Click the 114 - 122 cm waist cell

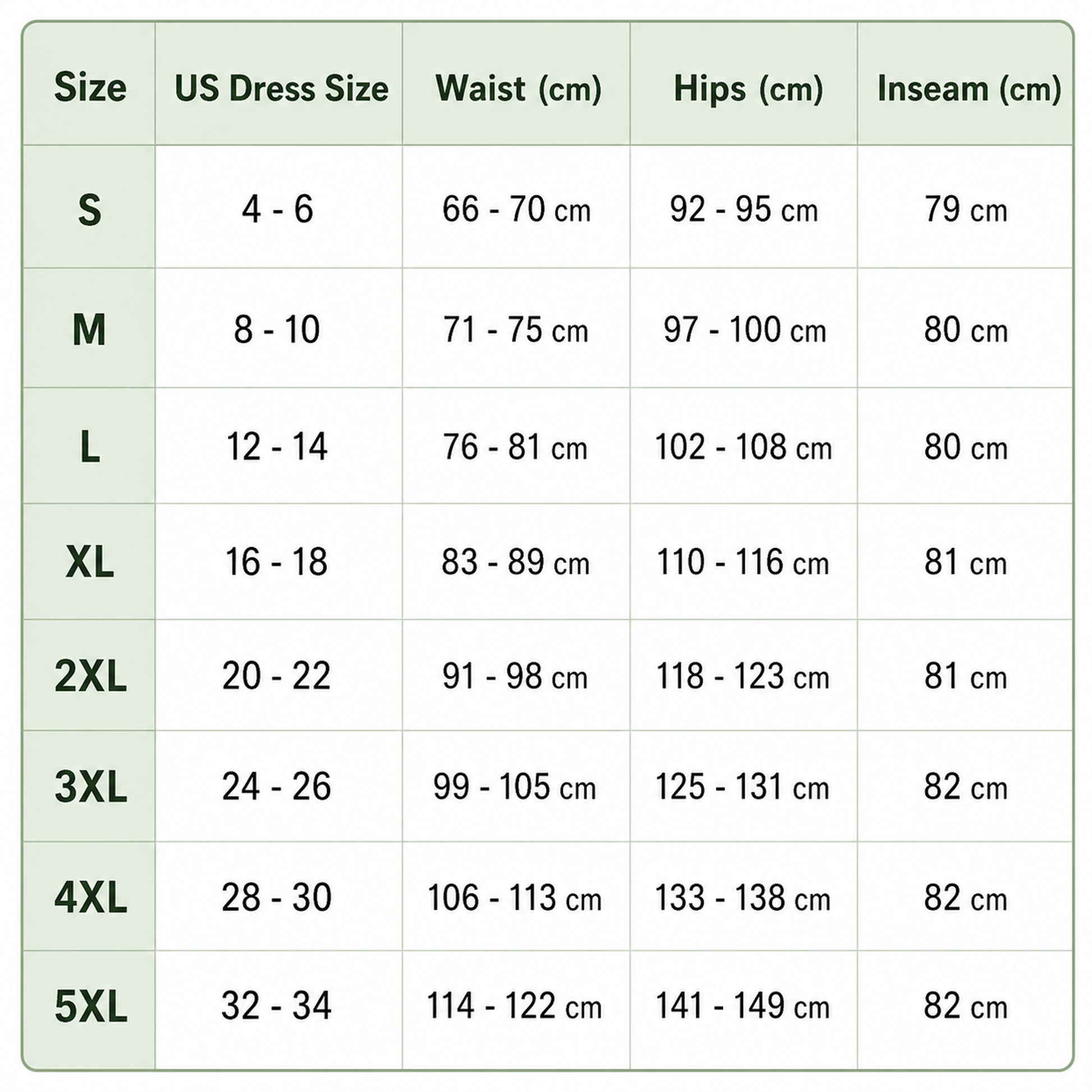[x=515, y=1007]
